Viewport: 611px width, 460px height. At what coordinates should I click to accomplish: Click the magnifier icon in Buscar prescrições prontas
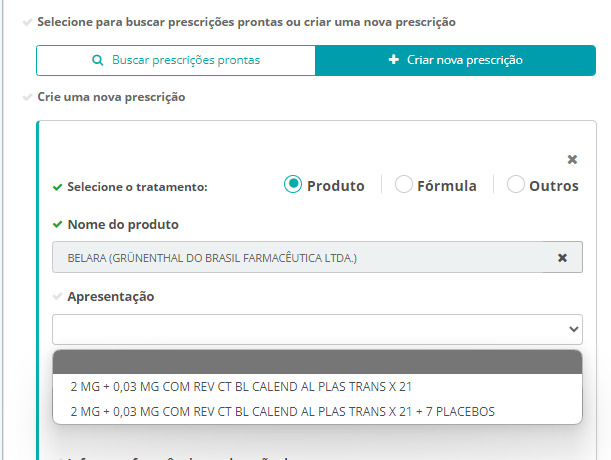[97, 60]
